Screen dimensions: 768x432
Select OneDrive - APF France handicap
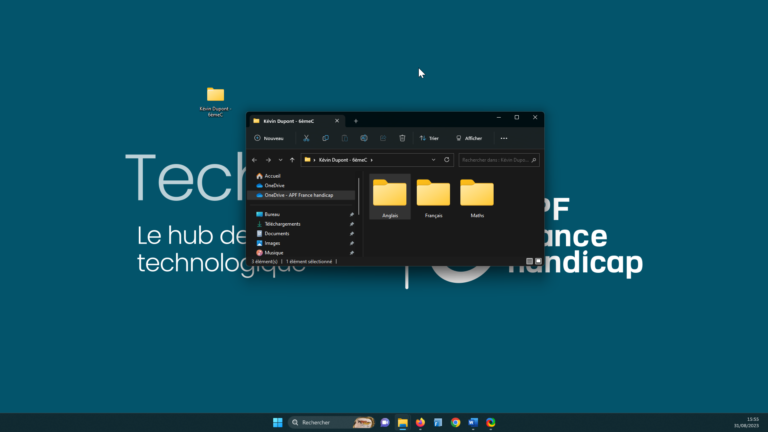point(298,195)
